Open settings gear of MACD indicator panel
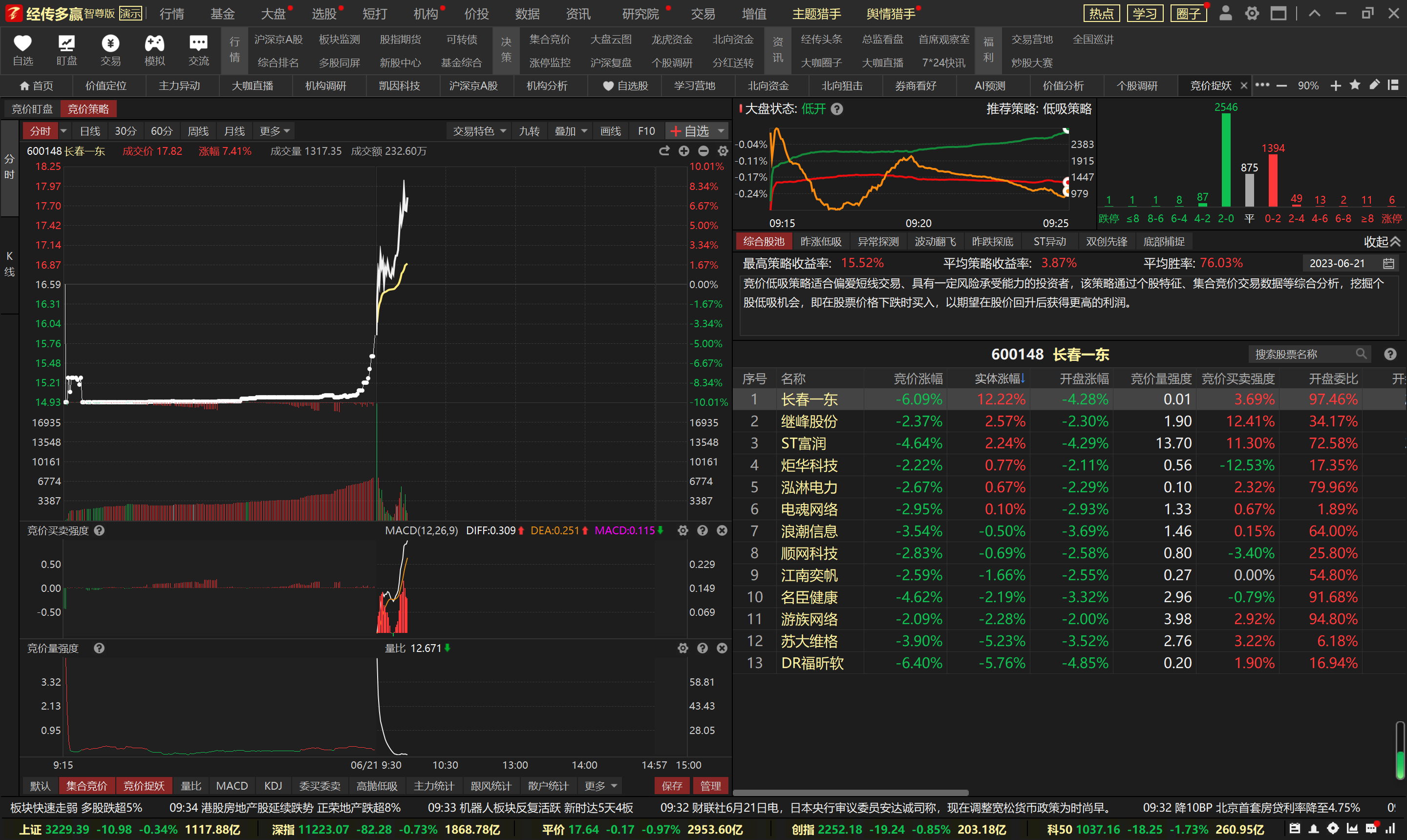This screenshot has width=1407, height=840. tap(683, 530)
